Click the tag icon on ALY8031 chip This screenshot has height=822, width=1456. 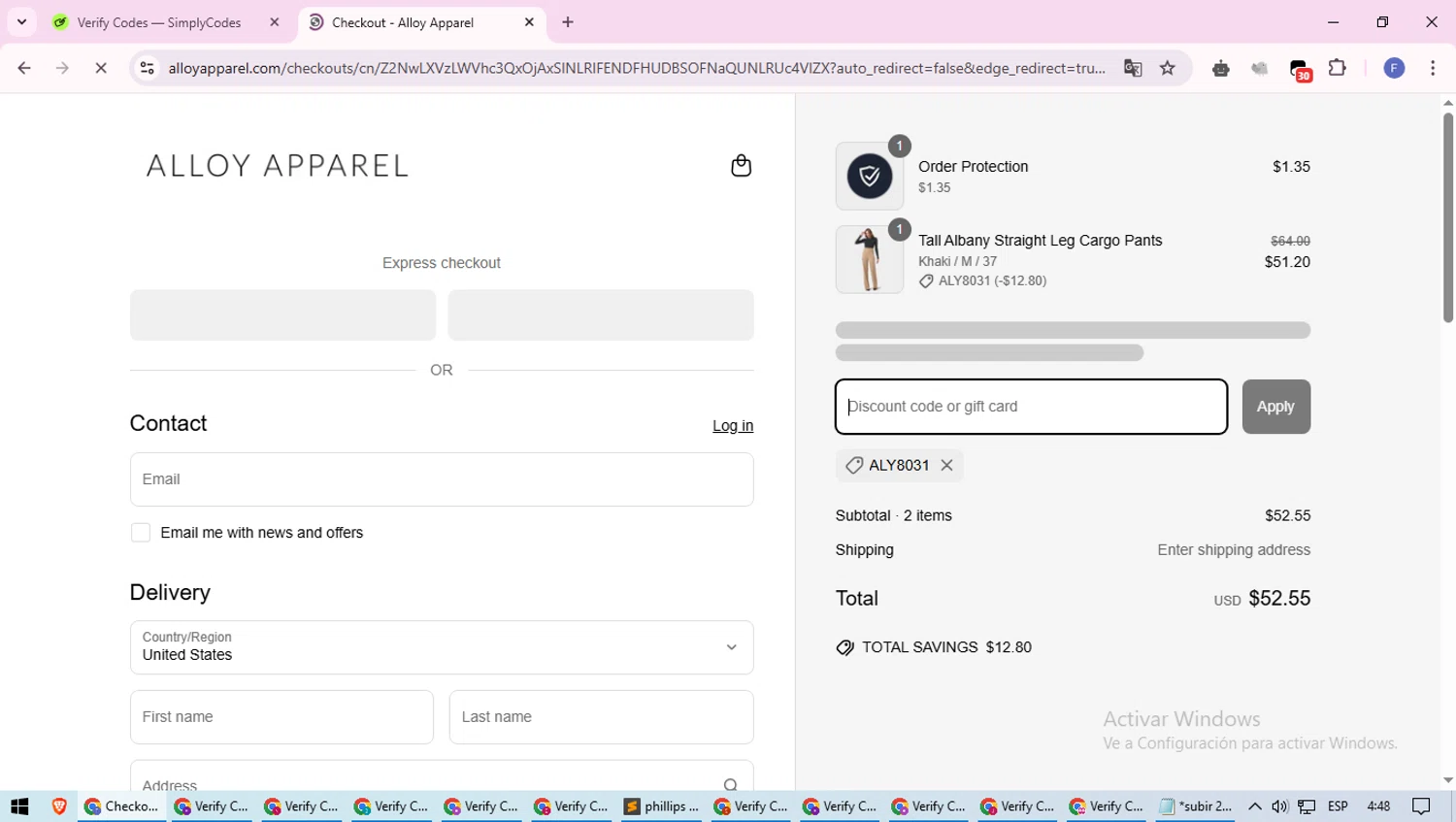tap(854, 466)
